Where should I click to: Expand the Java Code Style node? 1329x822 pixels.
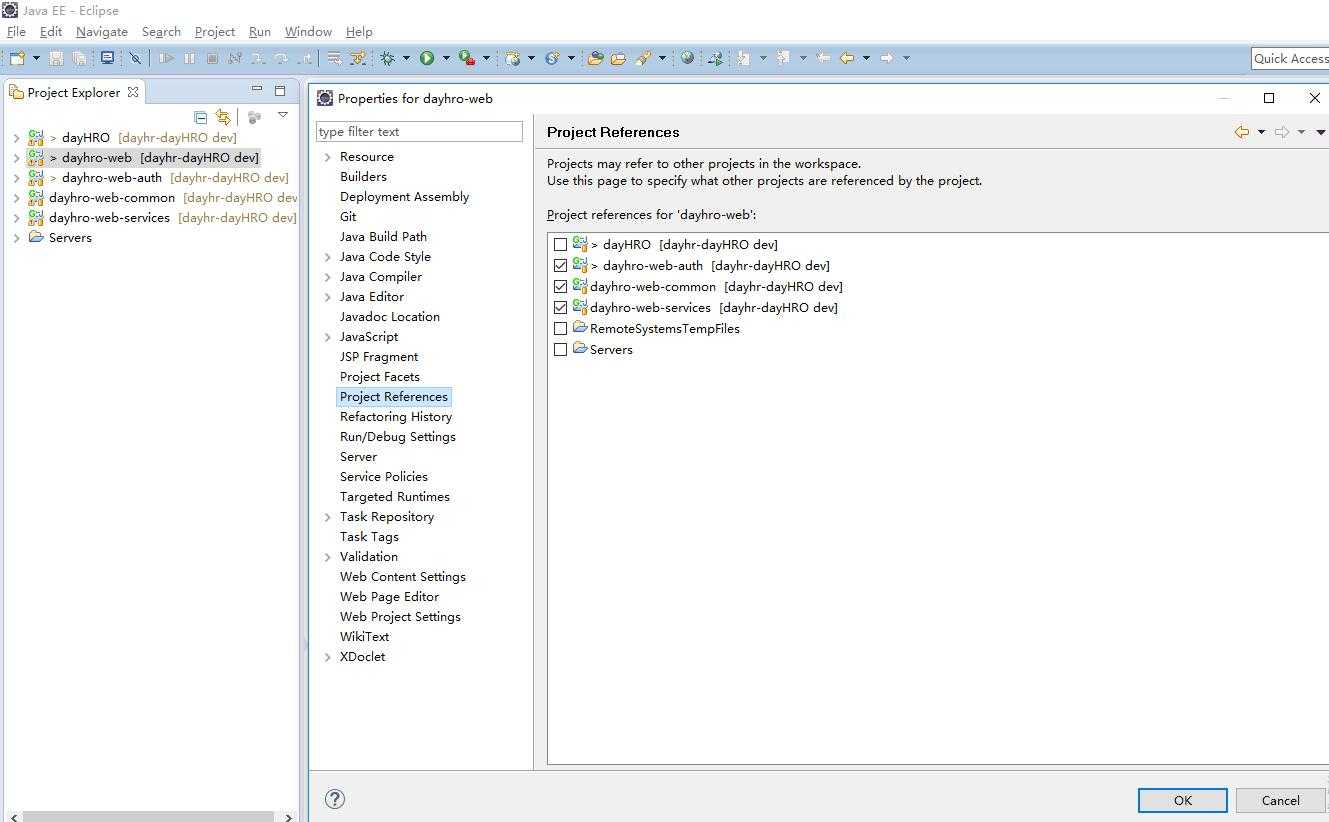(x=327, y=257)
